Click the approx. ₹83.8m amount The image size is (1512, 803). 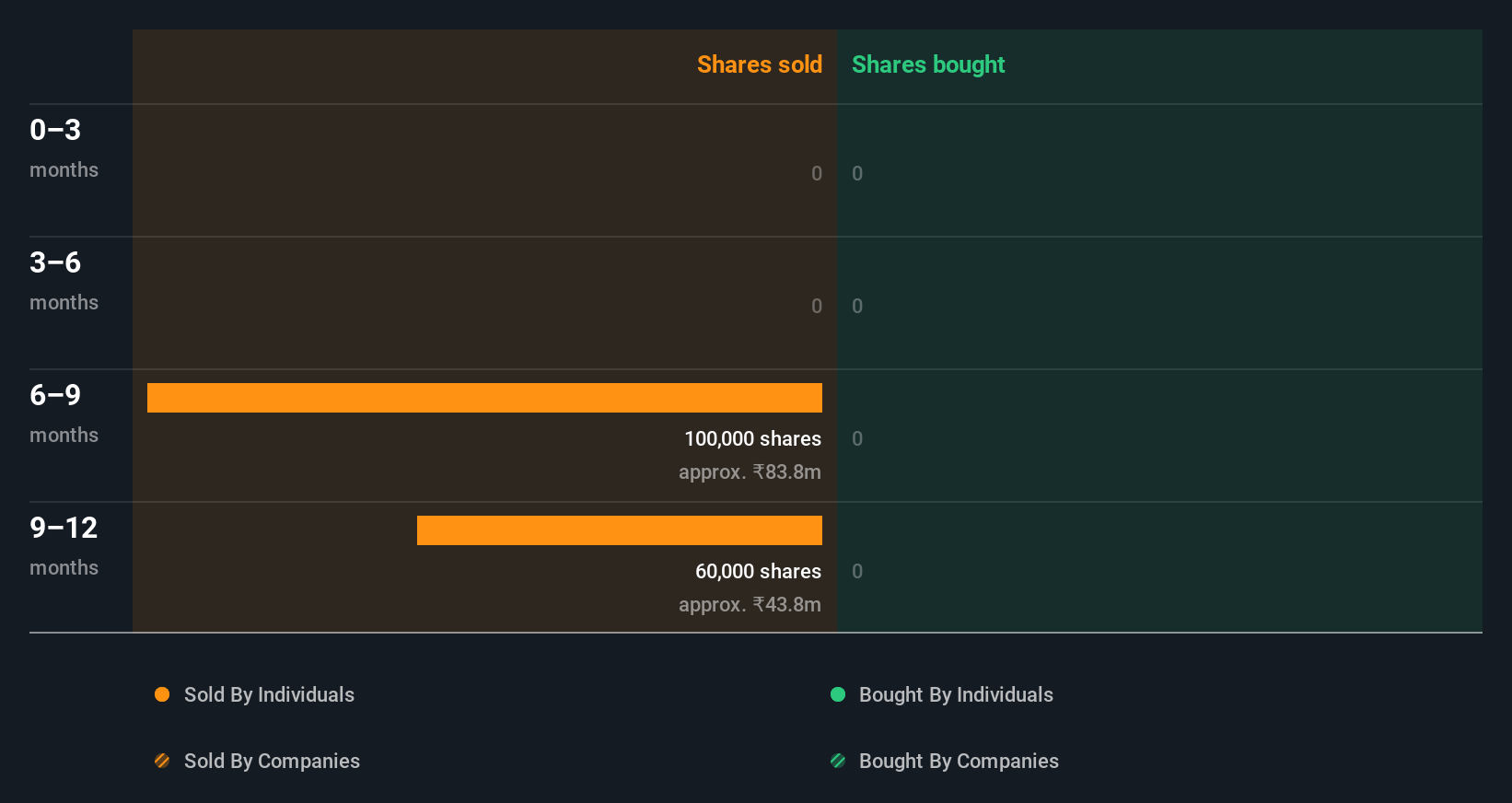click(750, 472)
